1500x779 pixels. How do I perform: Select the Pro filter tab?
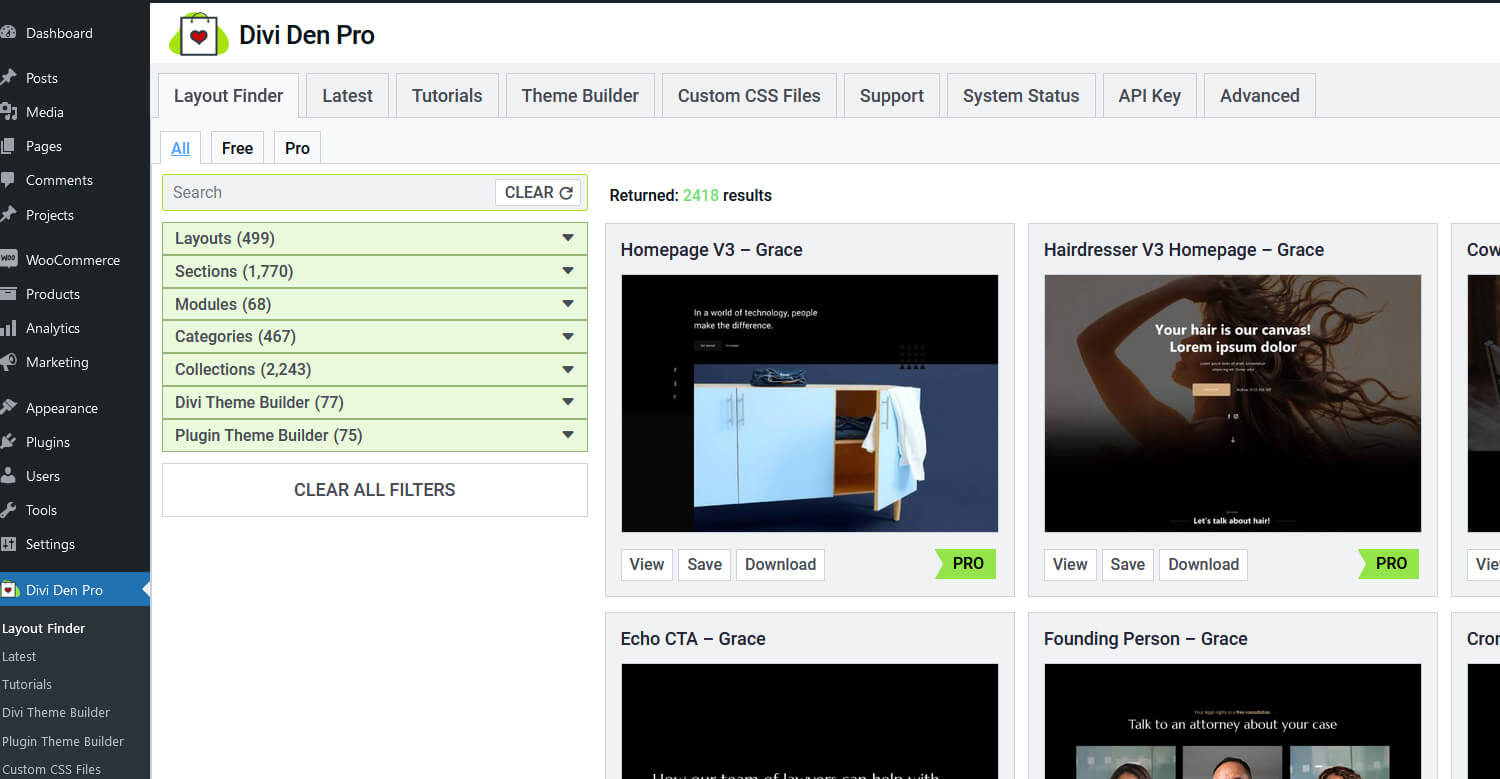pyautogui.click(x=297, y=148)
